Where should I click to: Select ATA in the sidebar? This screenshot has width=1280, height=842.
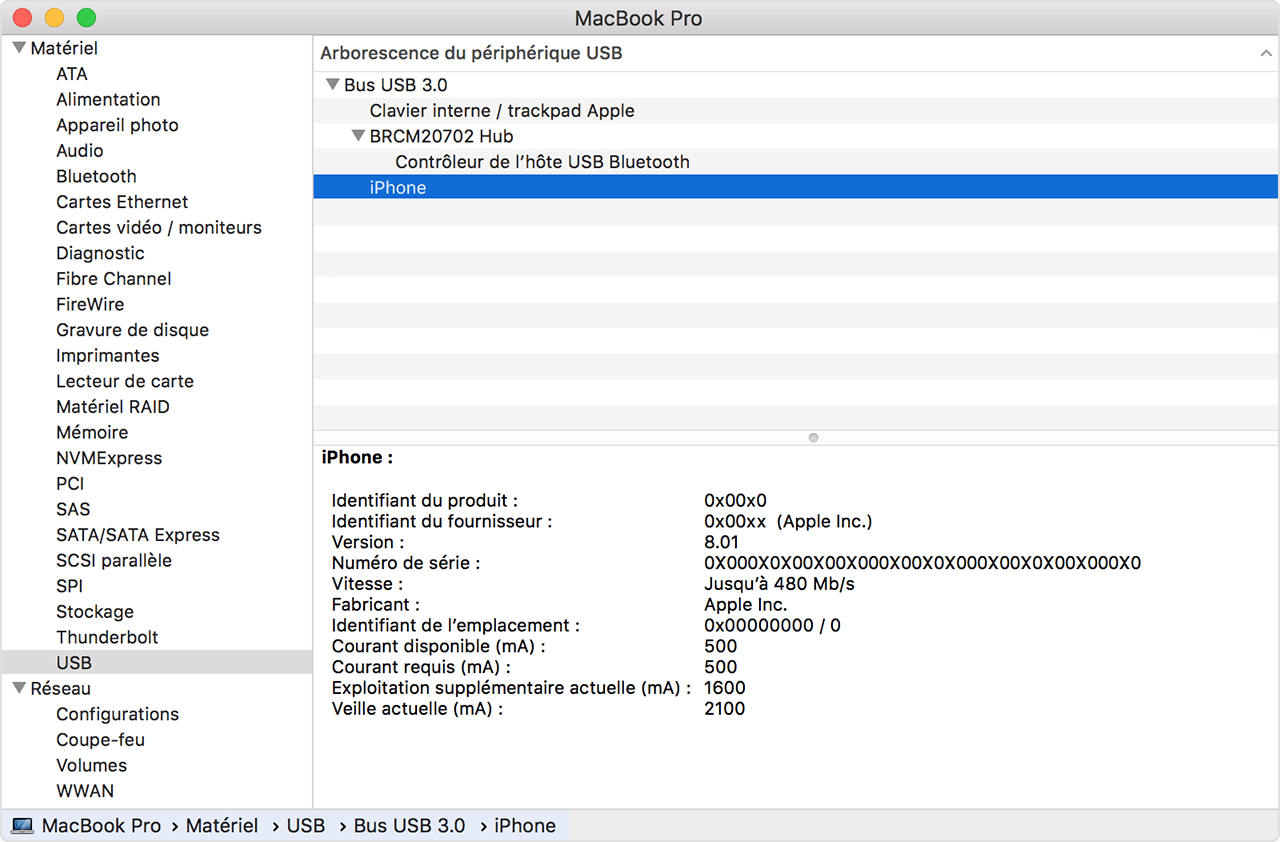[x=72, y=74]
